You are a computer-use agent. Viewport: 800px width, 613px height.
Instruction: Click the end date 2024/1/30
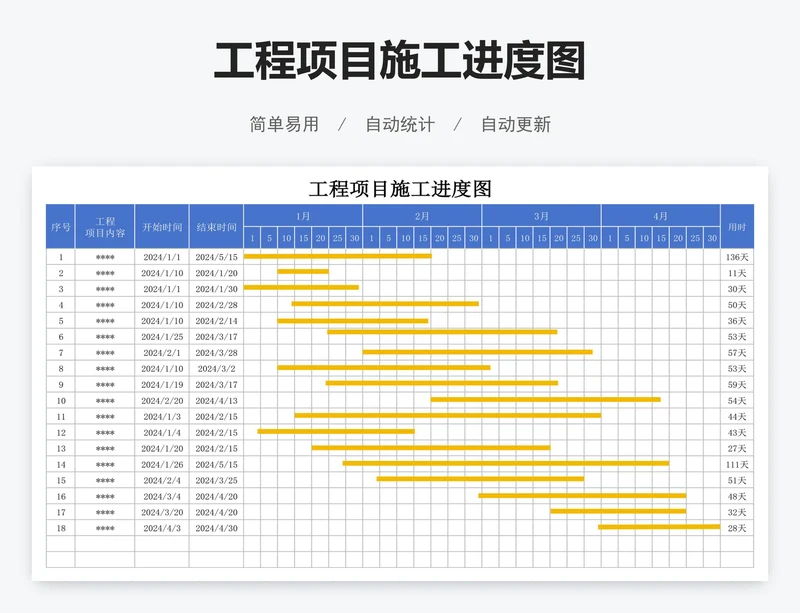[216, 289]
